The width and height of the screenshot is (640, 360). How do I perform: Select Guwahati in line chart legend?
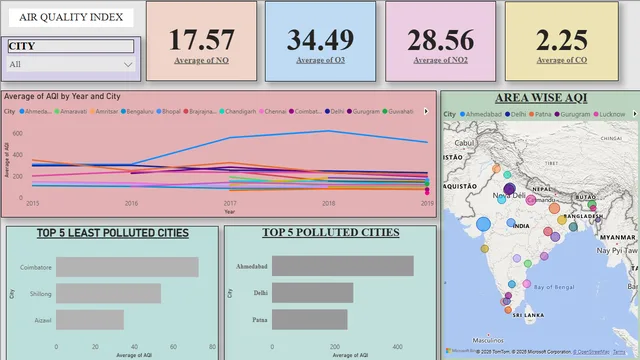(x=398, y=111)
